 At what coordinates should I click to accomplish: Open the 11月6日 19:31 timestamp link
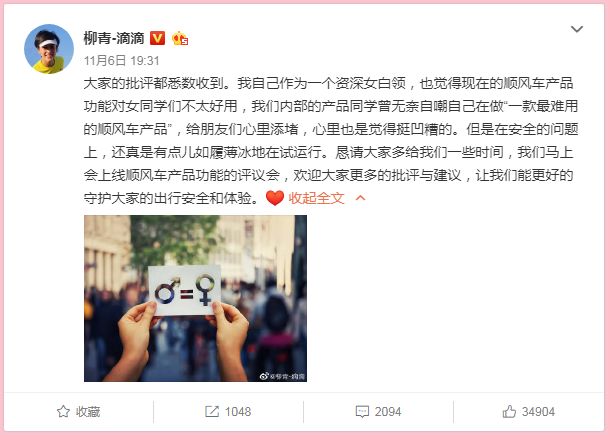122,60
